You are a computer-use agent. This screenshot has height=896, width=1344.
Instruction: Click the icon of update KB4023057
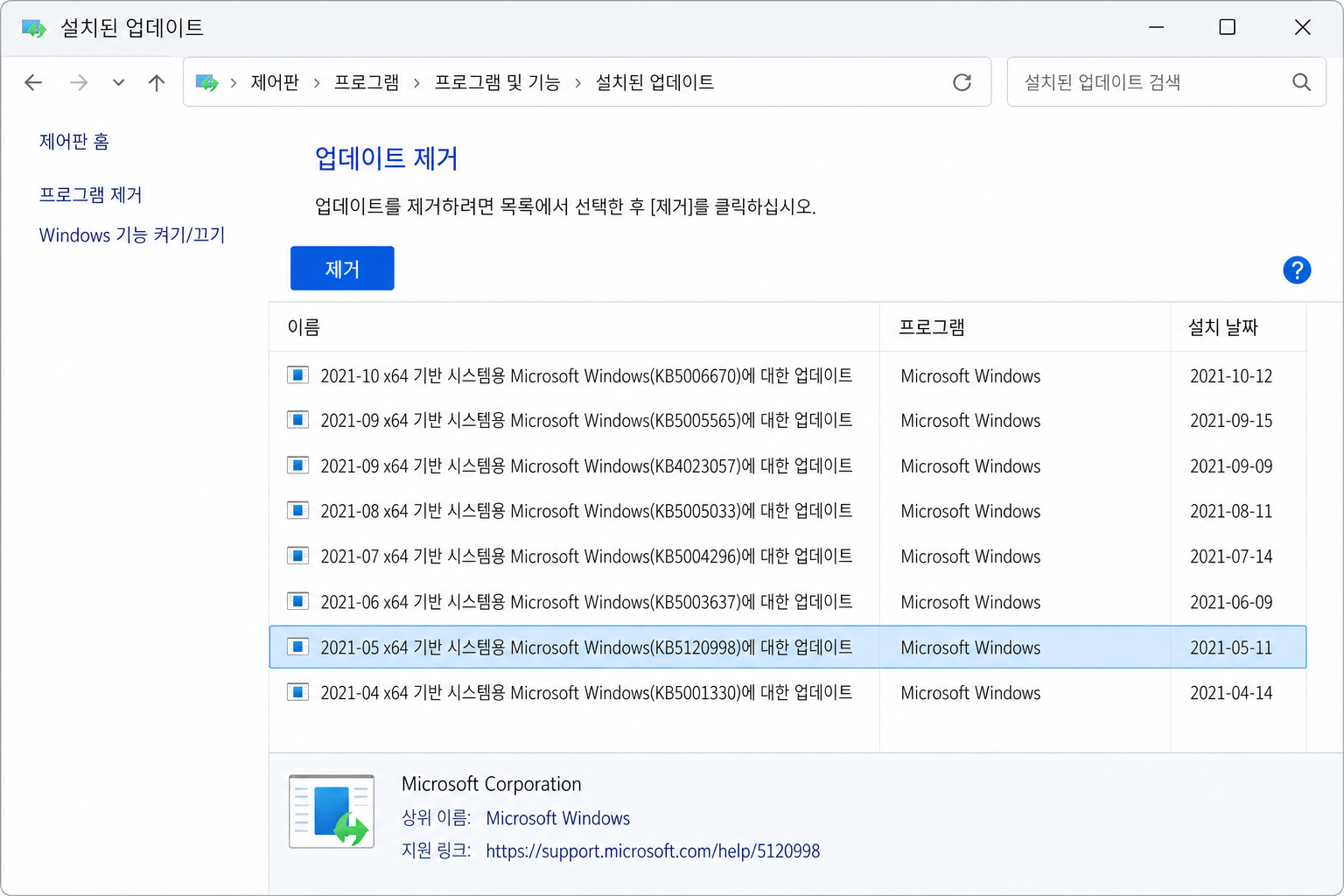point(298,465)
